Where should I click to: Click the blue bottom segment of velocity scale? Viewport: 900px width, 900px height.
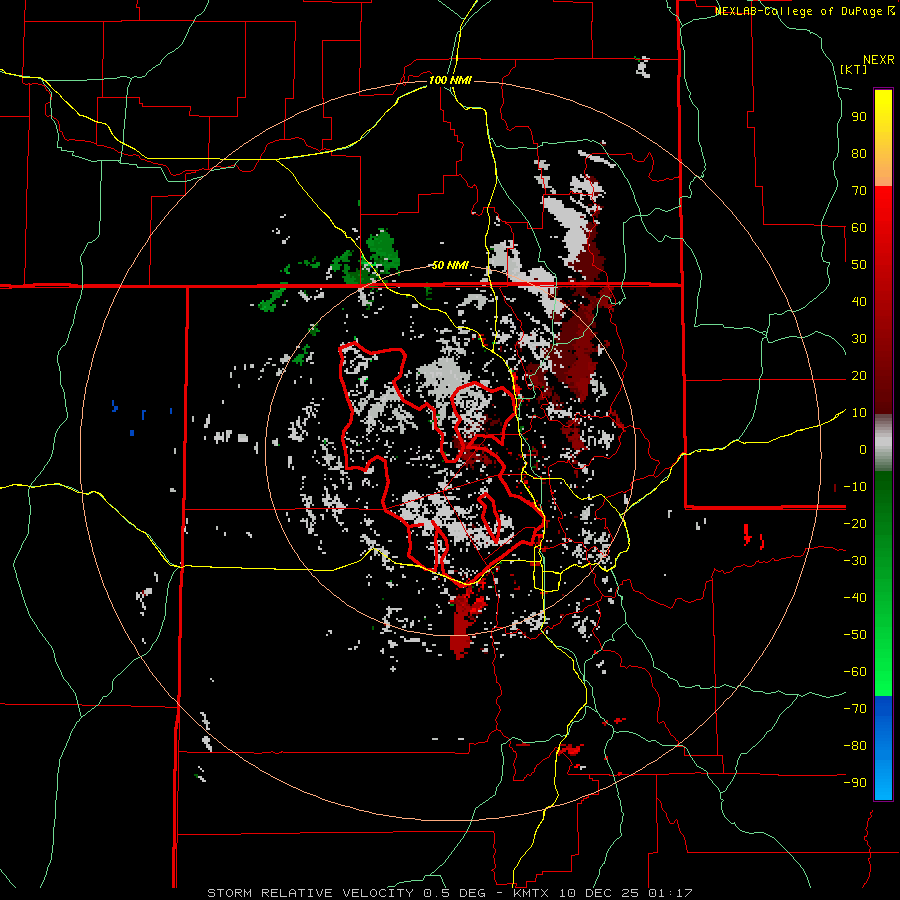[x=883, y=748]
